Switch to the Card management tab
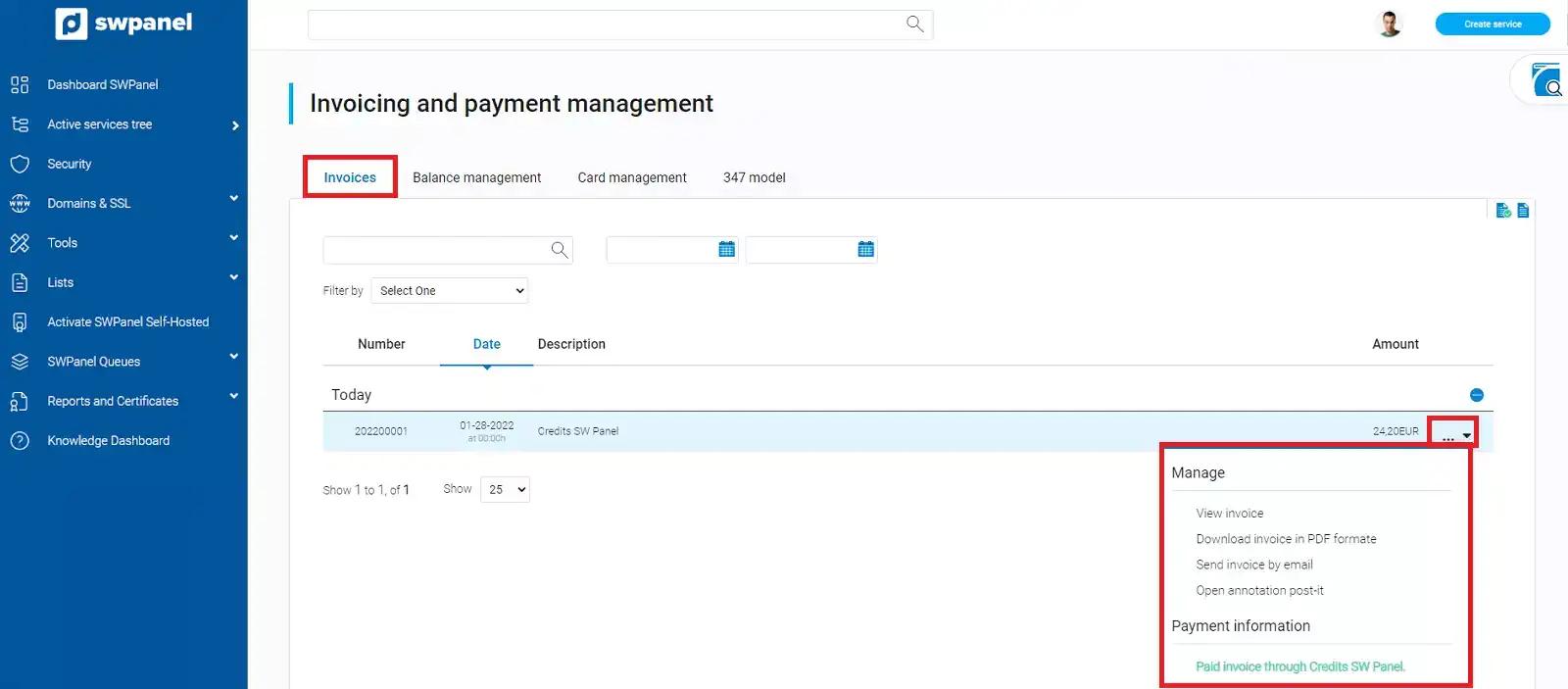The height and width of the screenshot is (689, 1568). (632, 177)
